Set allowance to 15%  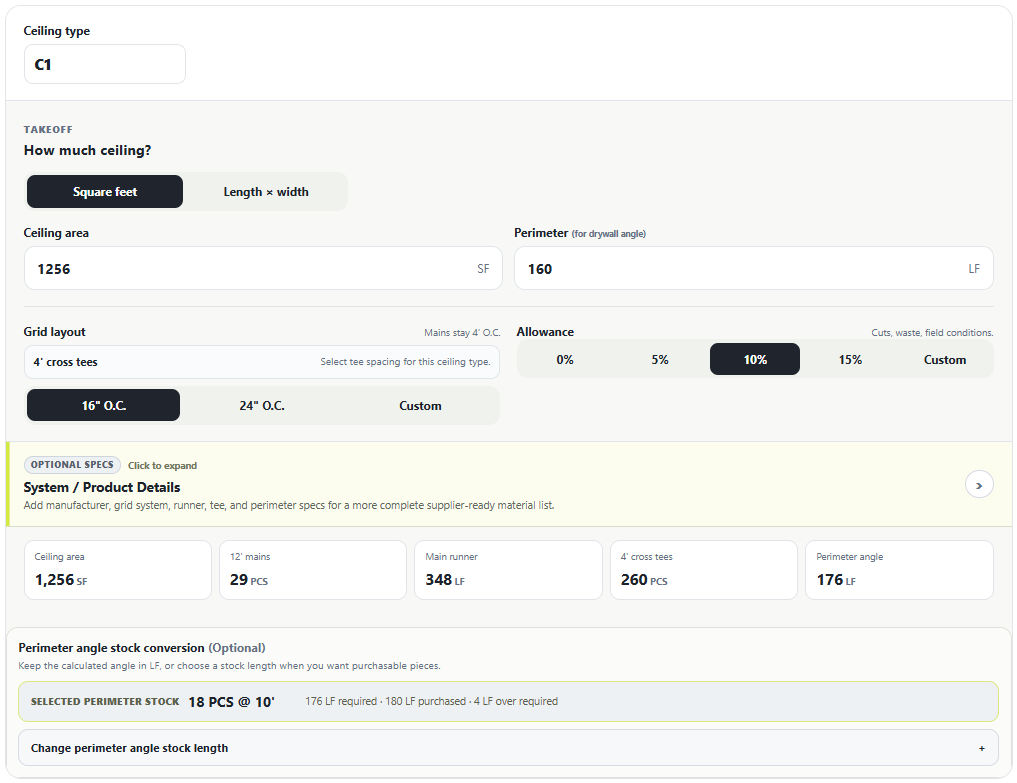(850, 359)
